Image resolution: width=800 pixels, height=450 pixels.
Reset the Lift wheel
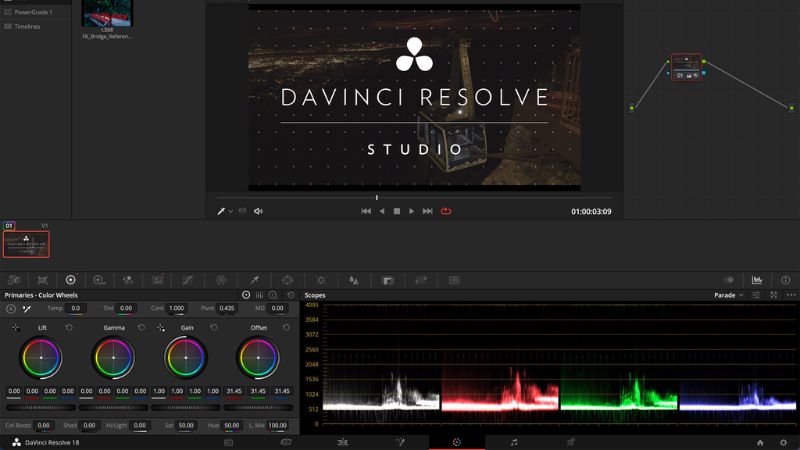(69, 328)
